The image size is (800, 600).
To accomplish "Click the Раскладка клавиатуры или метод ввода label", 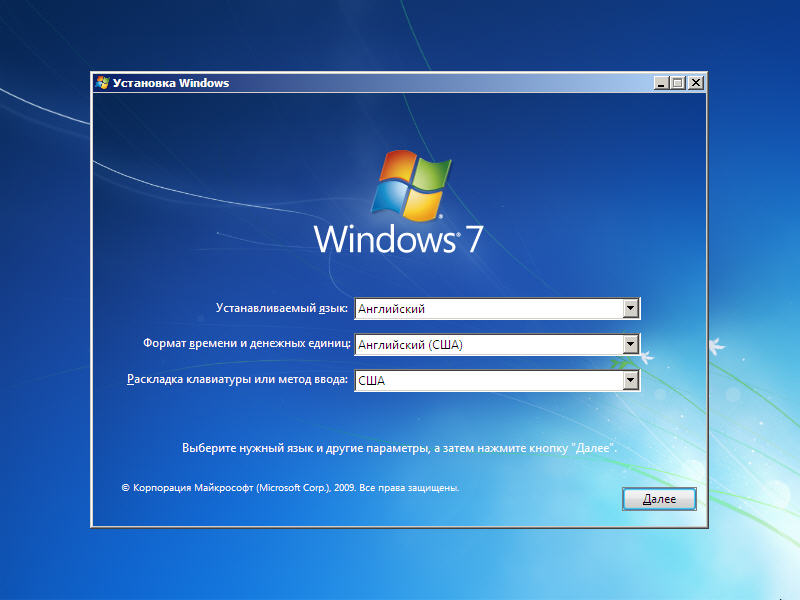I will (x=238, y=379).
